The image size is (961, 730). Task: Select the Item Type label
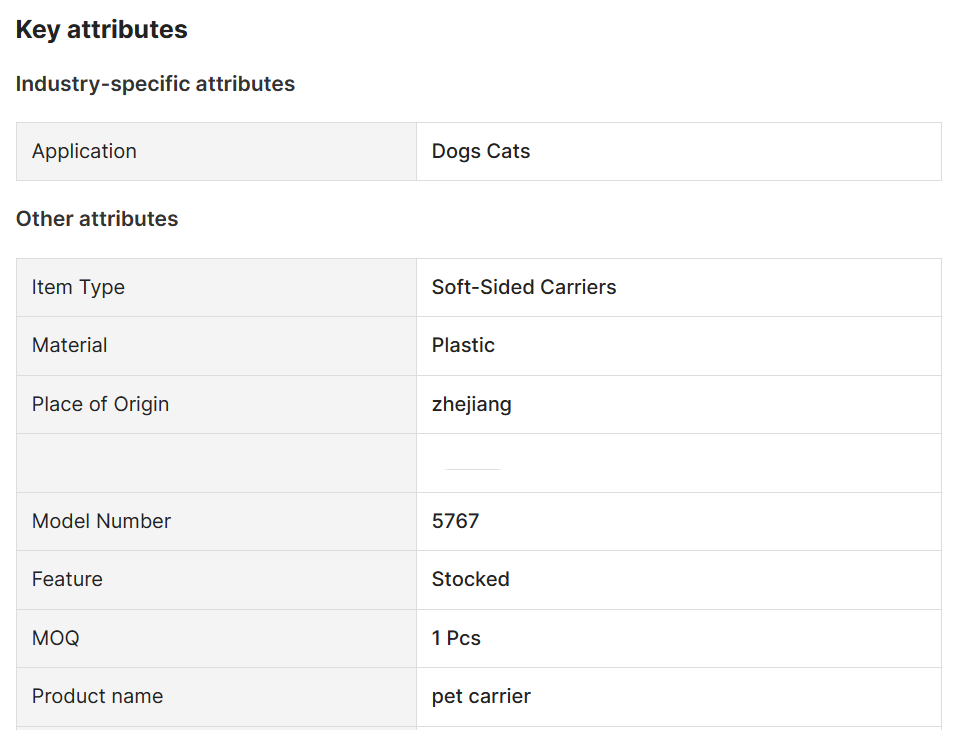(78, 287)
